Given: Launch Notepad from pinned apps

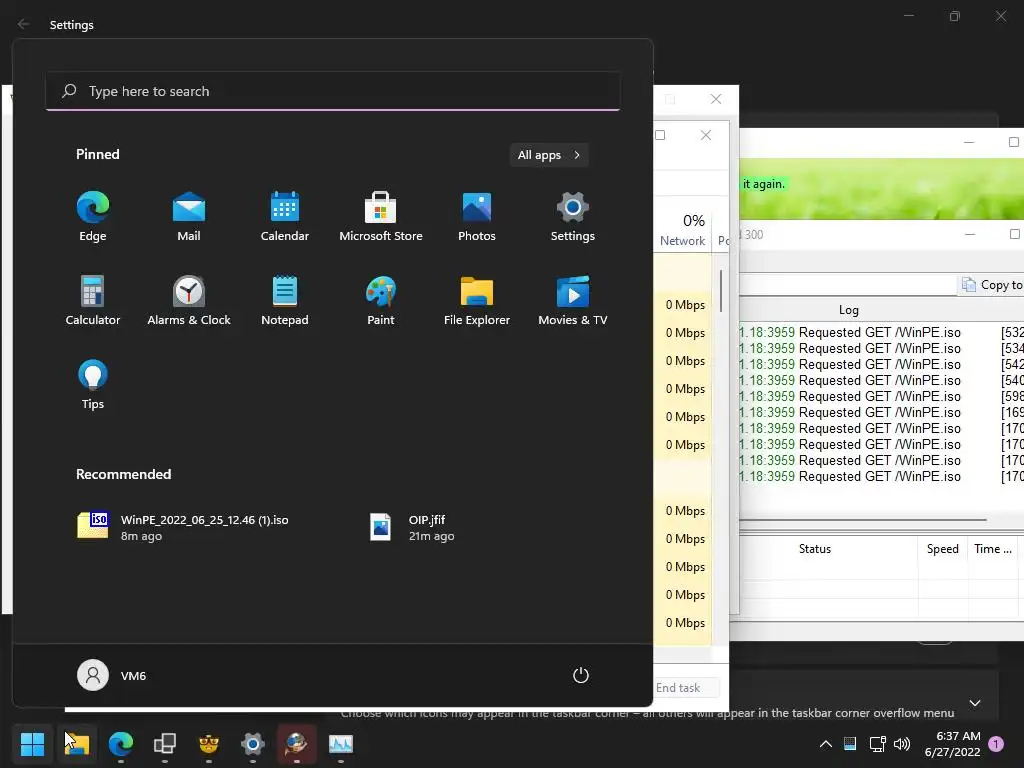Looking at the screenshot, I should pyautogui.click(x=285, y=300).
